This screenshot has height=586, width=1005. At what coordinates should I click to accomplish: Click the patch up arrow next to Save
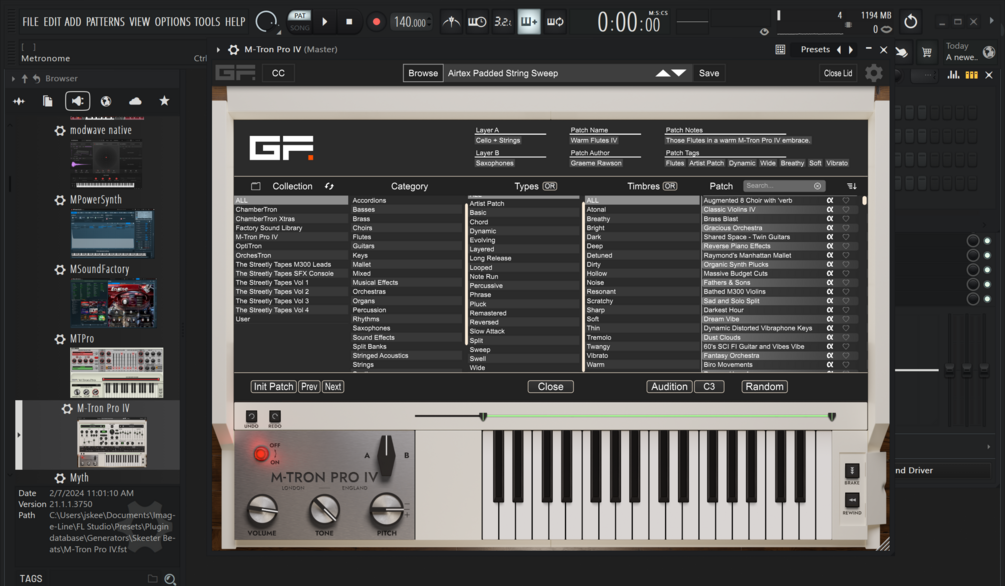[663, 73]
